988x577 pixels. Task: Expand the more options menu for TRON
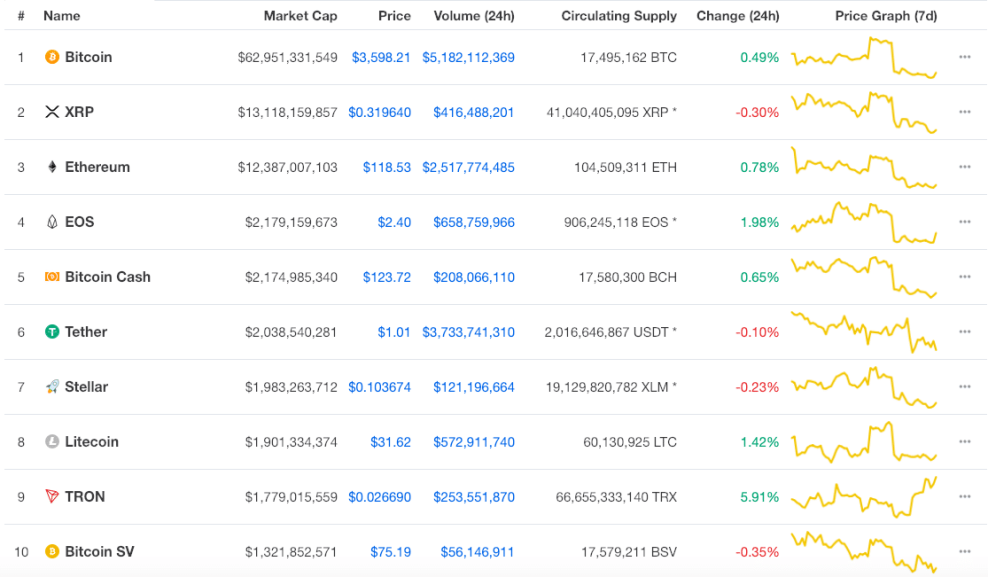pos(965,496)
